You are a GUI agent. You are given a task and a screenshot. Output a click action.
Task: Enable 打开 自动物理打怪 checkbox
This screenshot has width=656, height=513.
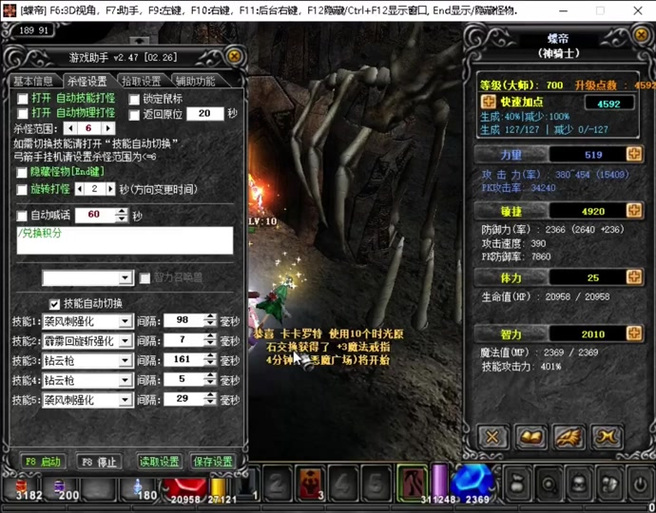tap(23, 113)
